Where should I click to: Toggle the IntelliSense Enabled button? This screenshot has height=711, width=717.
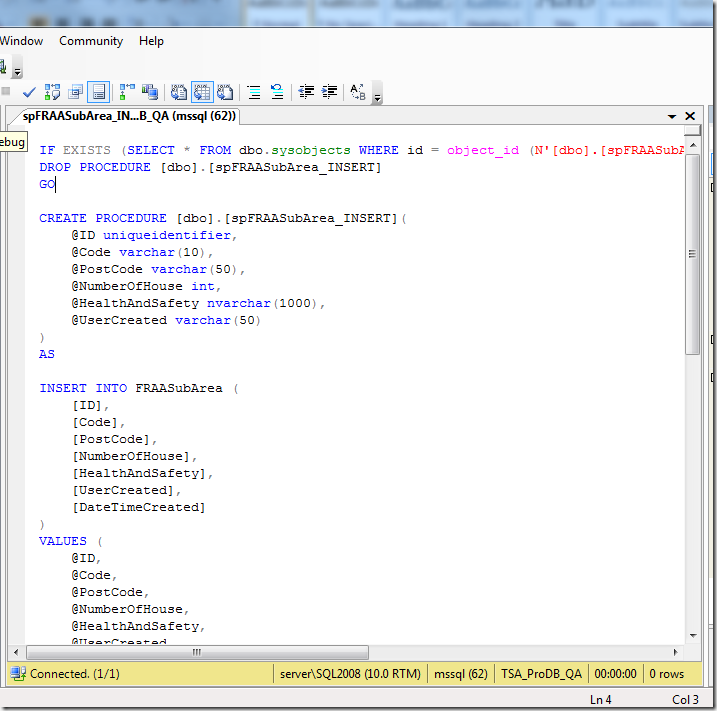click(98, 92)
